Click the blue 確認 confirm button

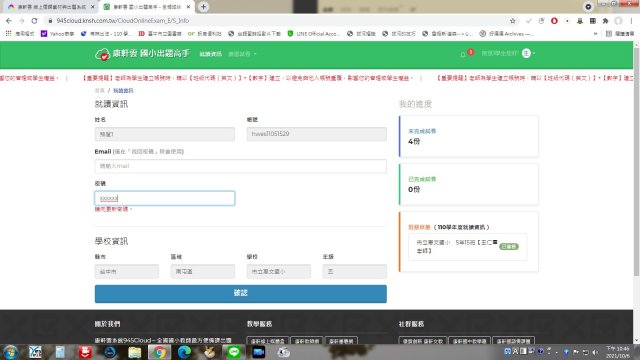coord(240,293)
